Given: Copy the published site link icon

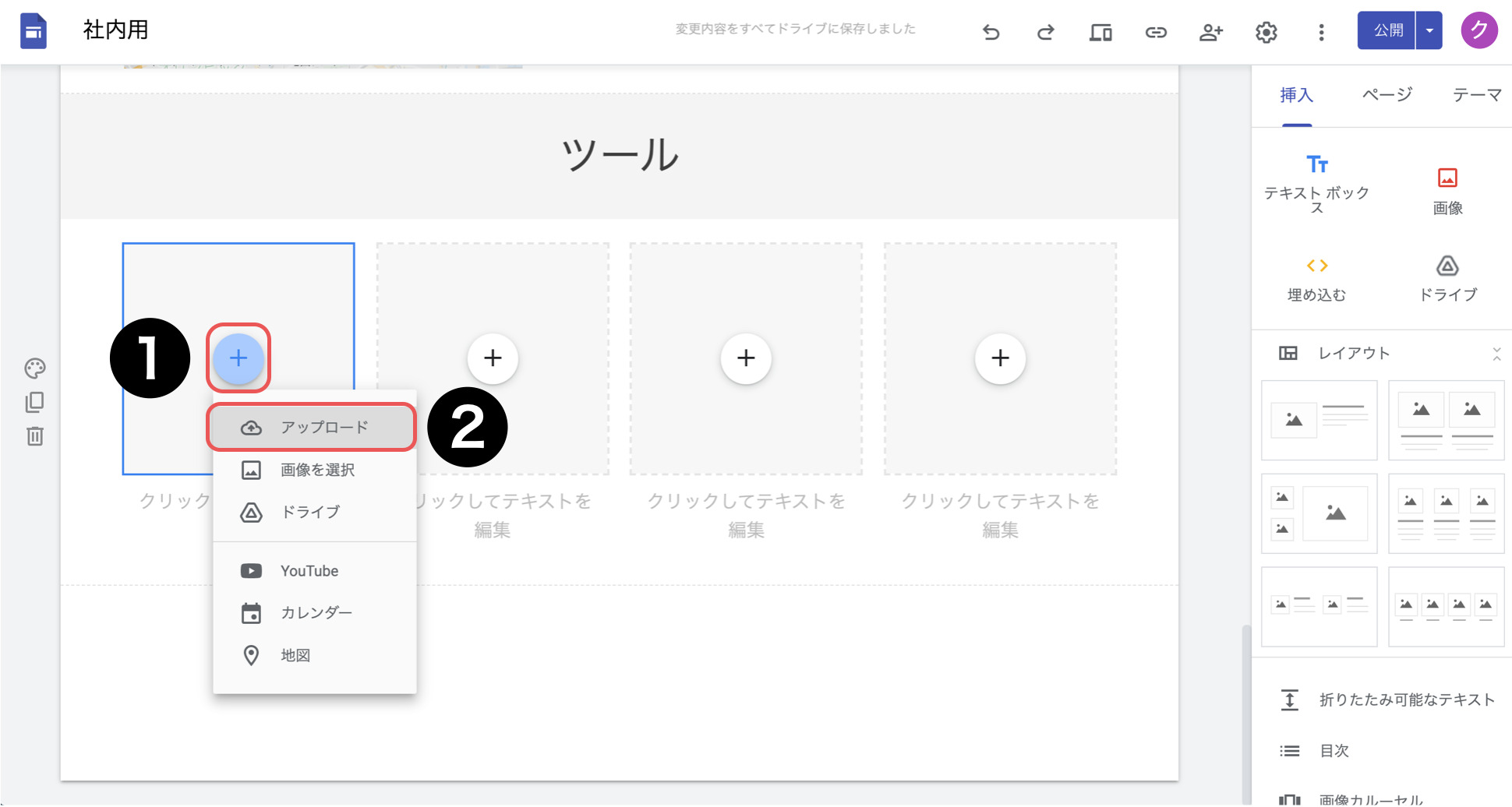Looking at the screenshot, I should (x=1156, y=32).
